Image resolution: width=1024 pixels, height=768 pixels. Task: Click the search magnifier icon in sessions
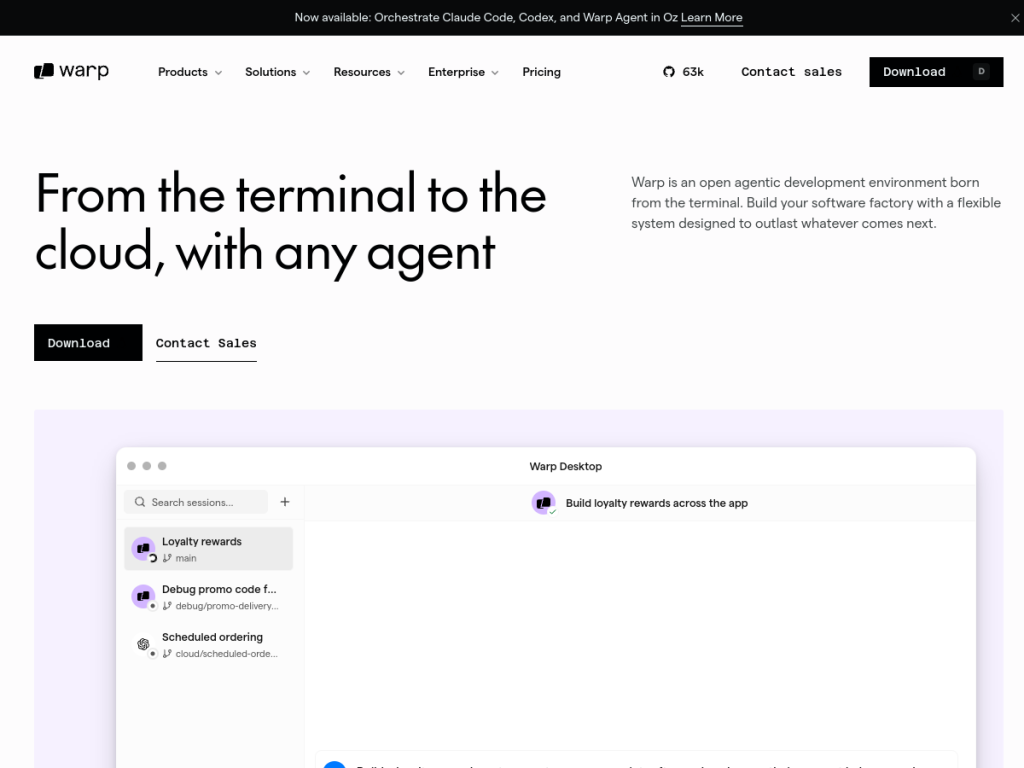tap(140, 502)
